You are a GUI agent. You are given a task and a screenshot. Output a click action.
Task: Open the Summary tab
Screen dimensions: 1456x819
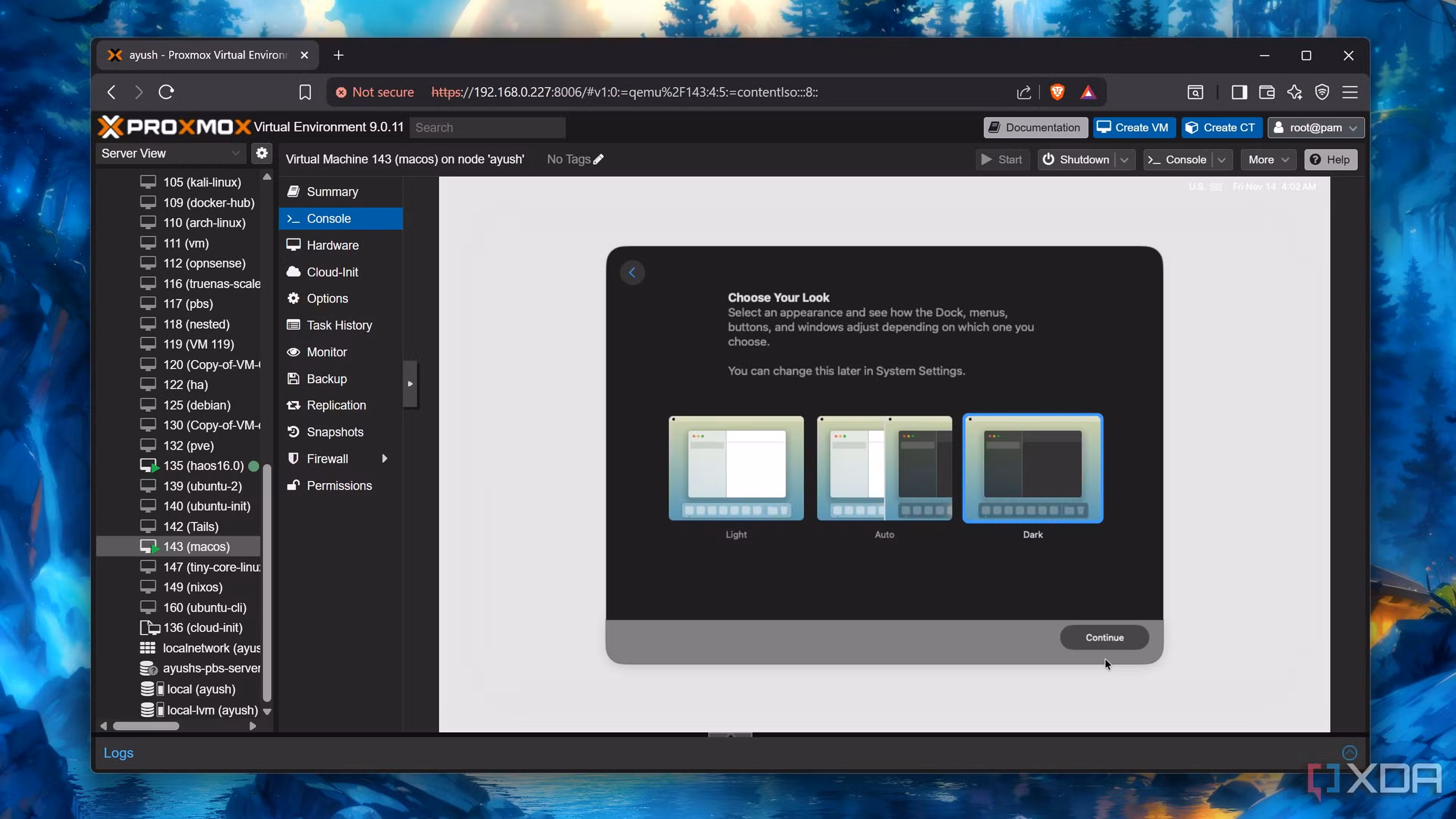click(341, 191)
